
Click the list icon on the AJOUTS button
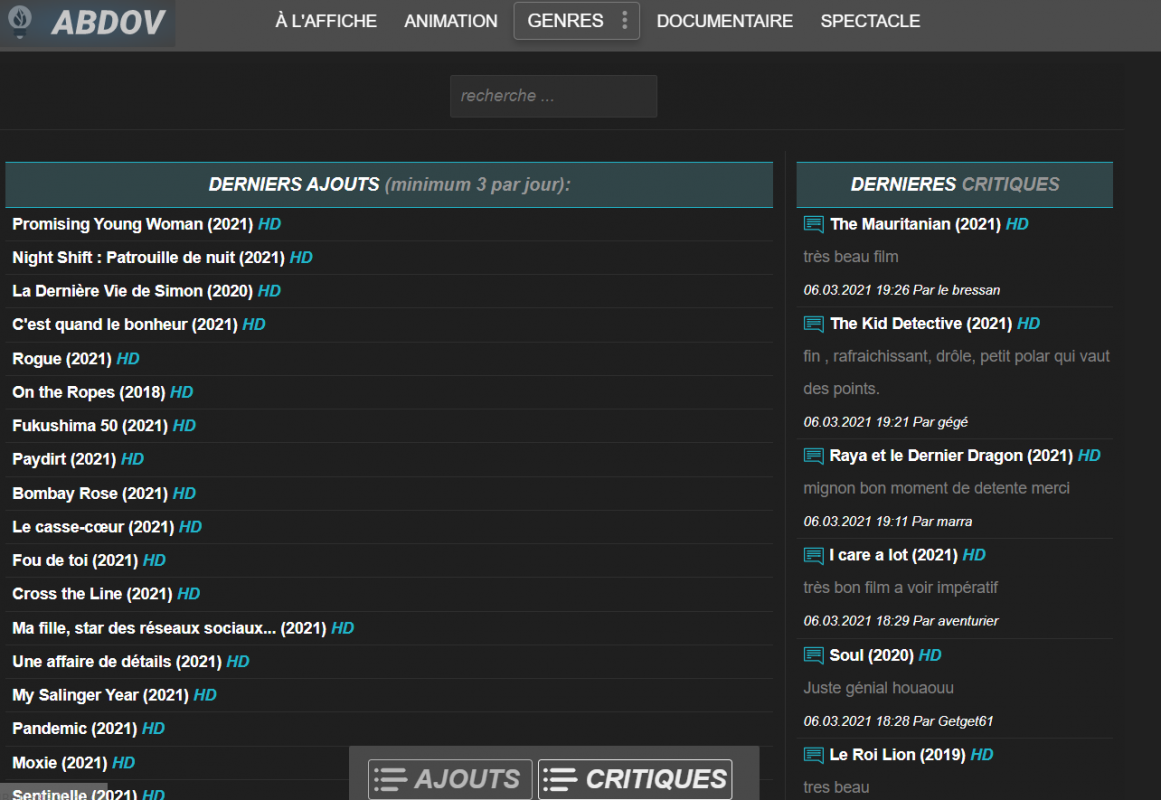(x=390, y=779)
